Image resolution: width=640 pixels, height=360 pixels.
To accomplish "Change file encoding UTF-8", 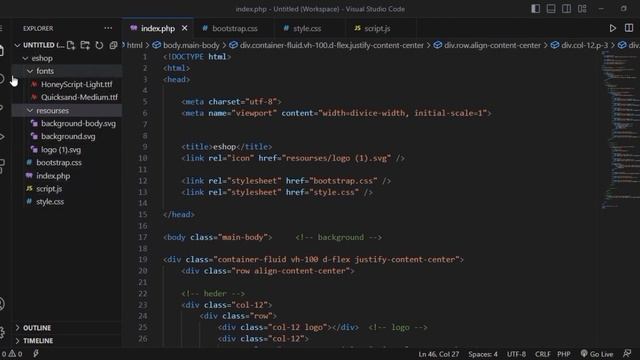I will coord(516,354).
